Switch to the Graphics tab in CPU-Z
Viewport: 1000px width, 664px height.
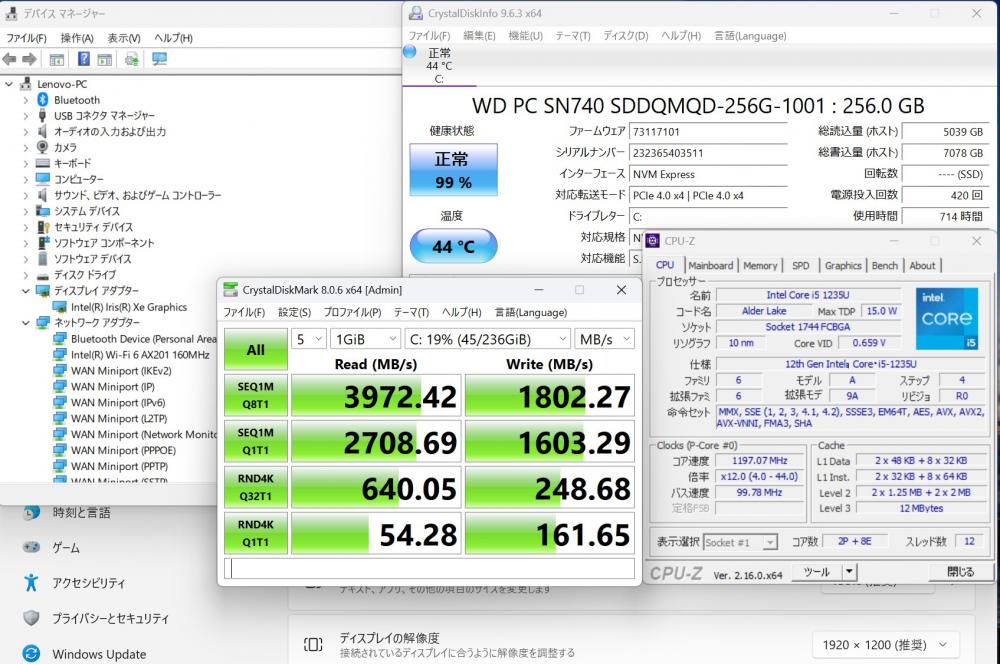pyautogui.click(x=842, y=265)
